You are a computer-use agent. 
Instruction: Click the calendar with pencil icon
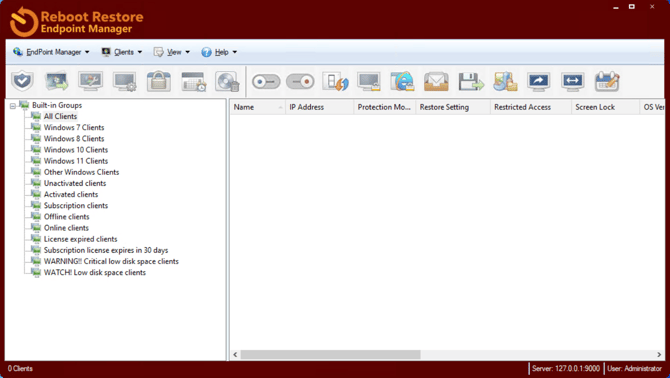[x=607, y=81]
